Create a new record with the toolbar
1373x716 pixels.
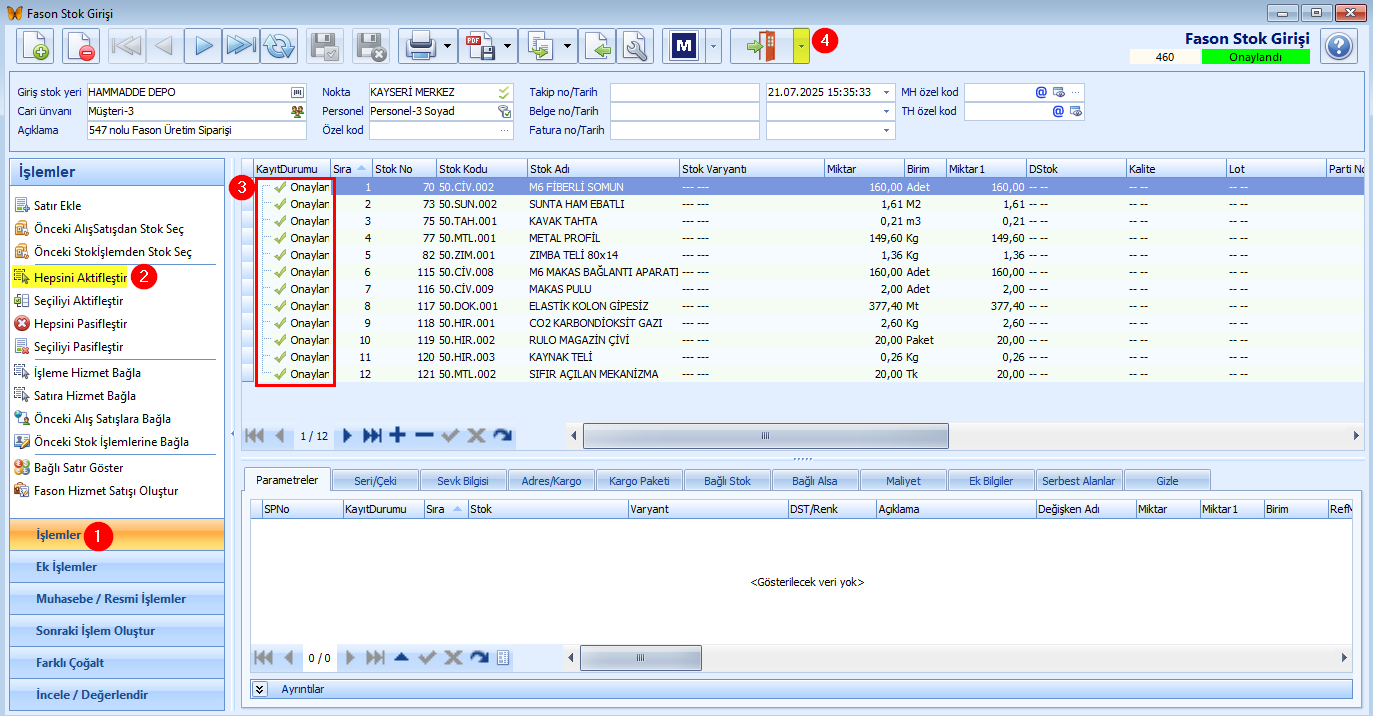pos(34,46)
